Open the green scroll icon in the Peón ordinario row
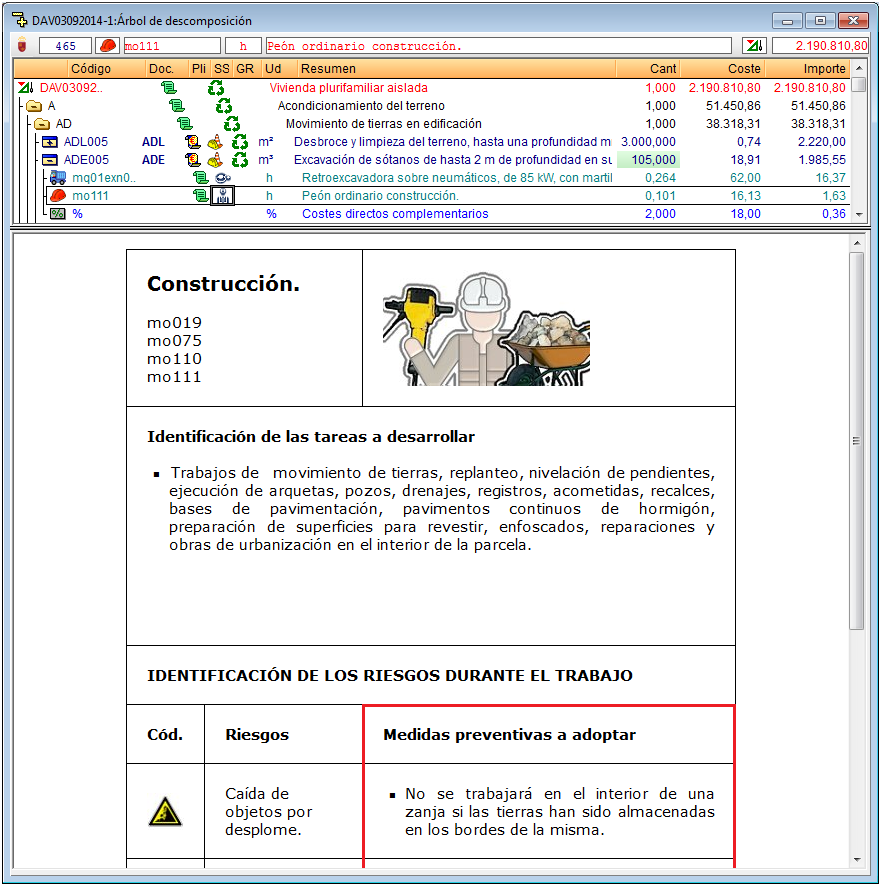Image resolution: width=881 pixels, height=886 pixels. pyautogui.click(x=201, y=196)
